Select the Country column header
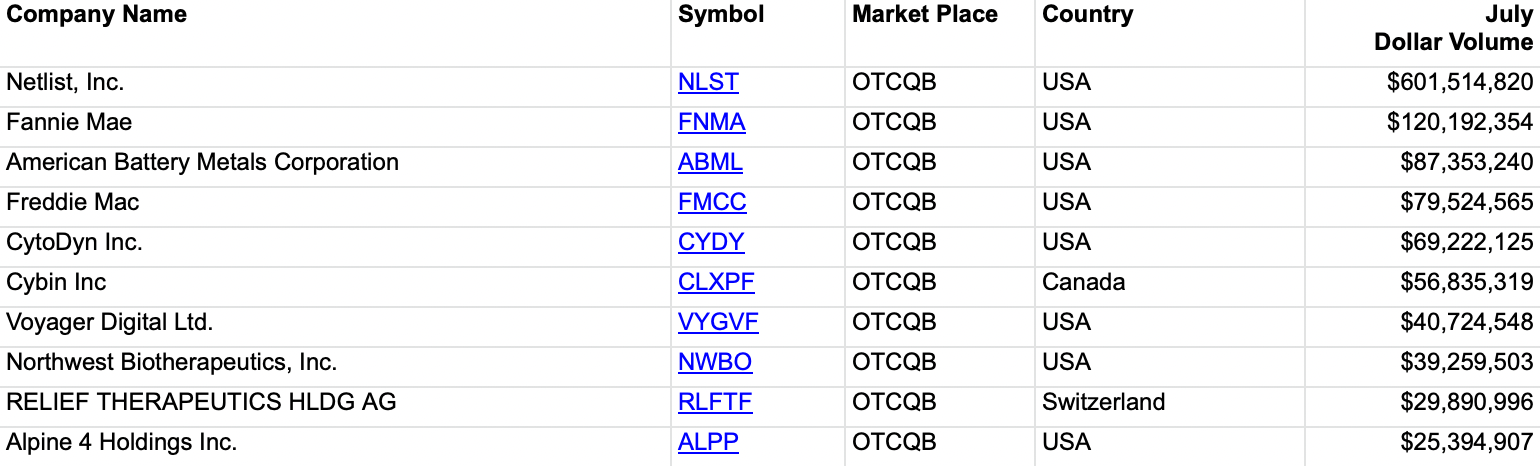This screenshot has width=1540, height=466. [x=1088, y=15]
